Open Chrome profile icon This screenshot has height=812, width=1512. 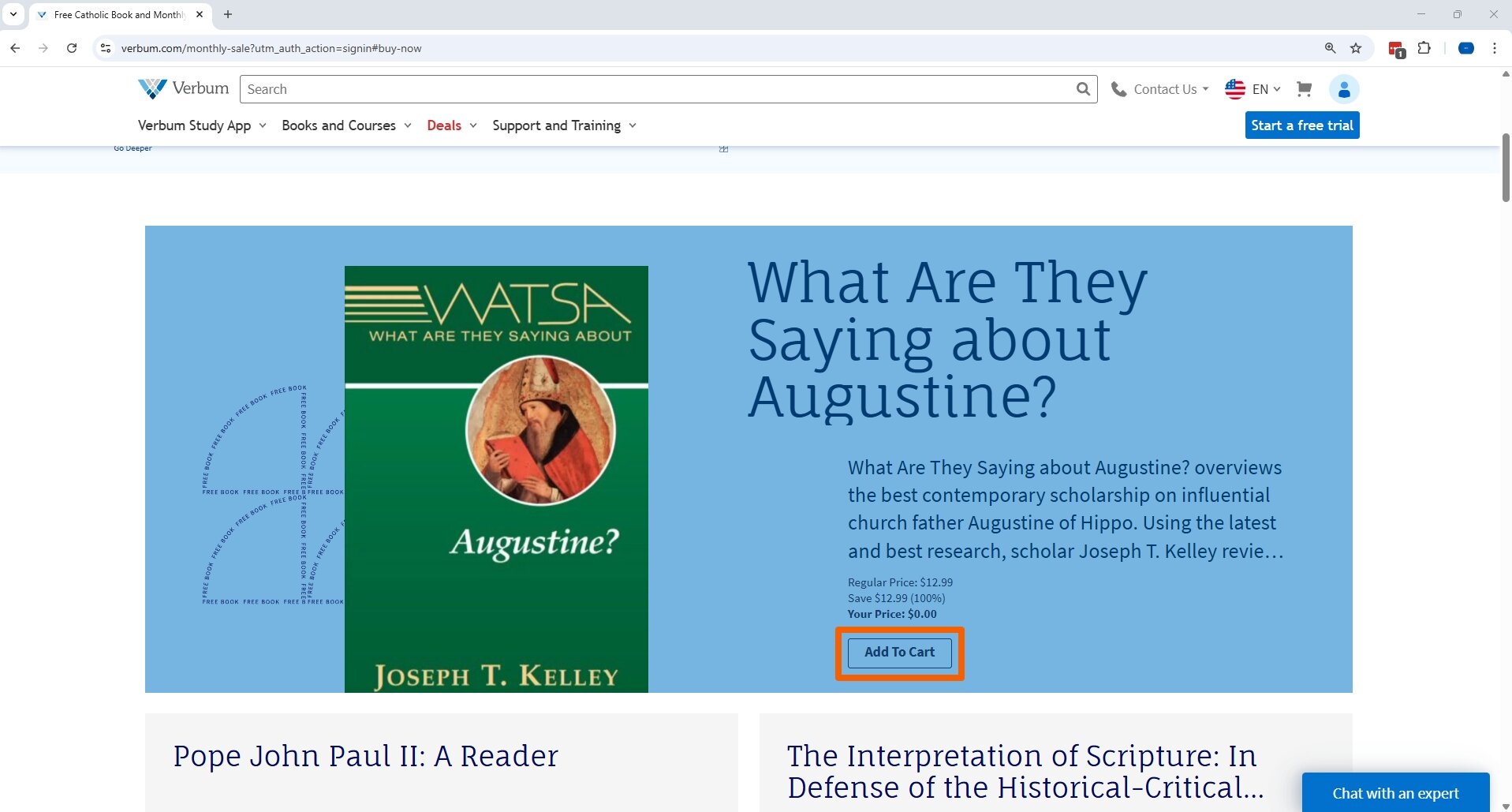click(1466, 48)
